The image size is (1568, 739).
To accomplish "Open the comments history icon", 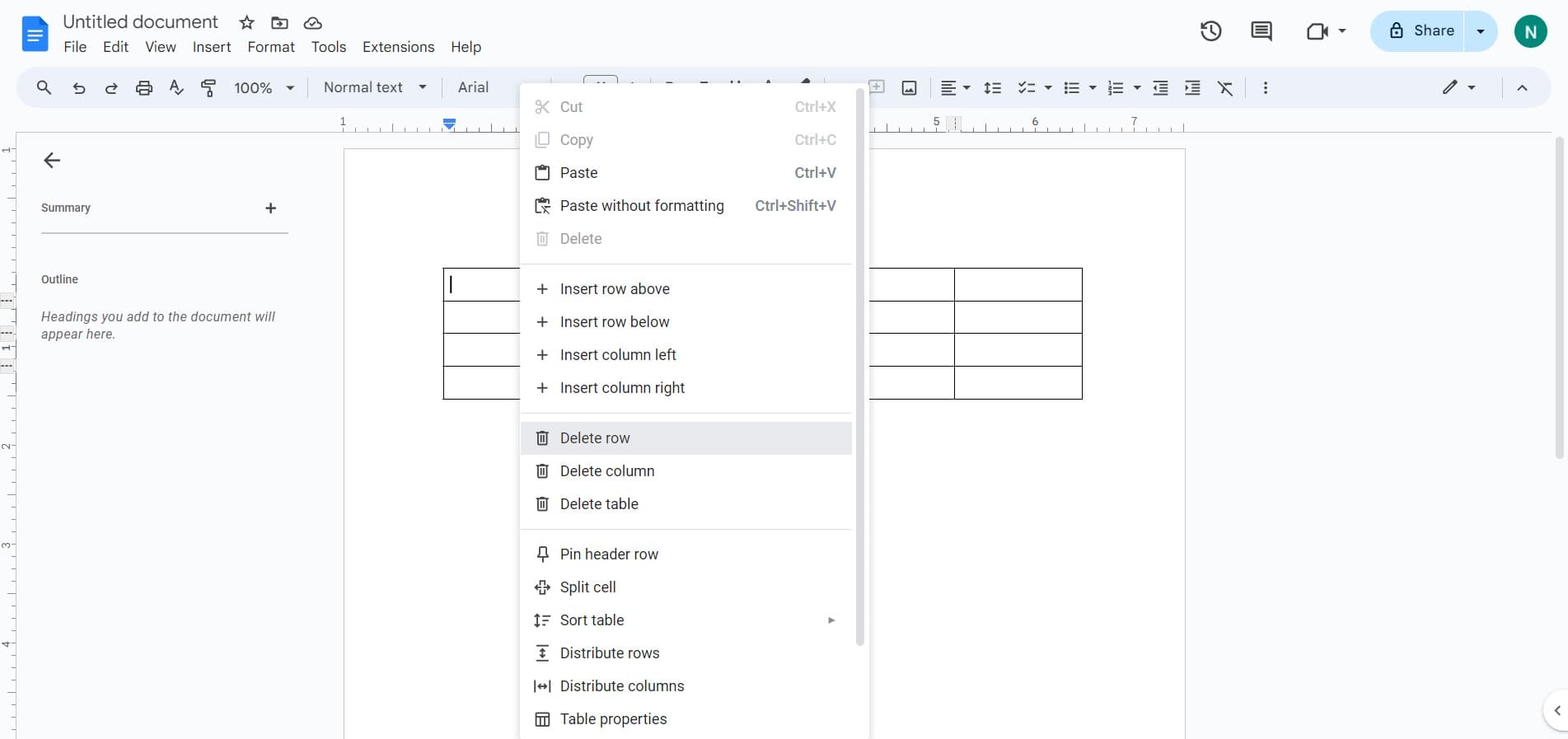I will 1261,31.
